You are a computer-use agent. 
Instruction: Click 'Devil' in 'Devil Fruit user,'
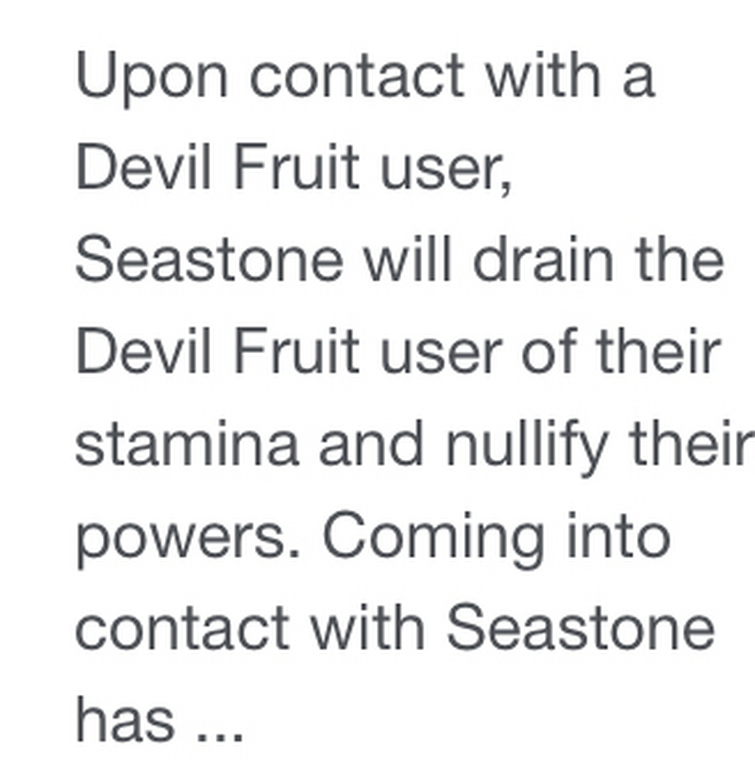click(x=143, y=166)
